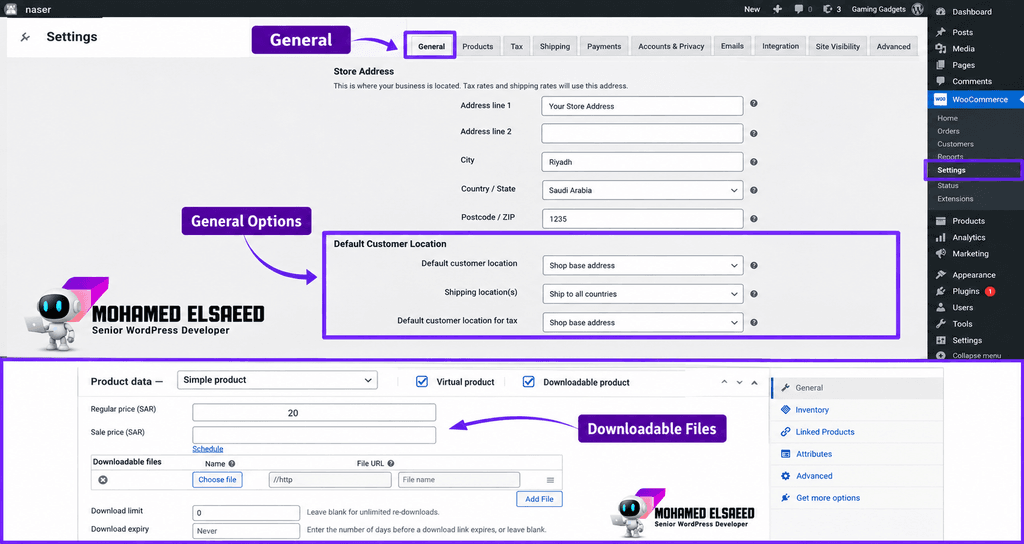1024x544 pixels.
Task: Click the drag handle of downloadable file row
Action: point(551,480)
